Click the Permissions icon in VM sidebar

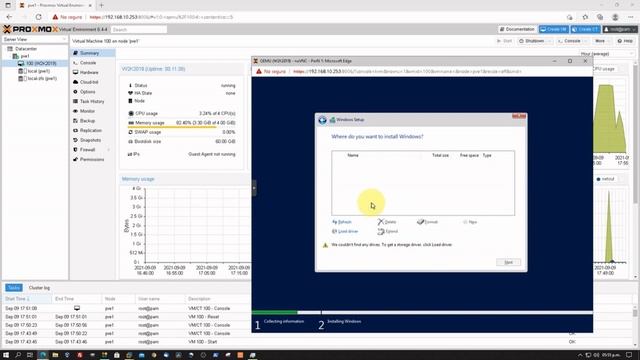(76, 160)
